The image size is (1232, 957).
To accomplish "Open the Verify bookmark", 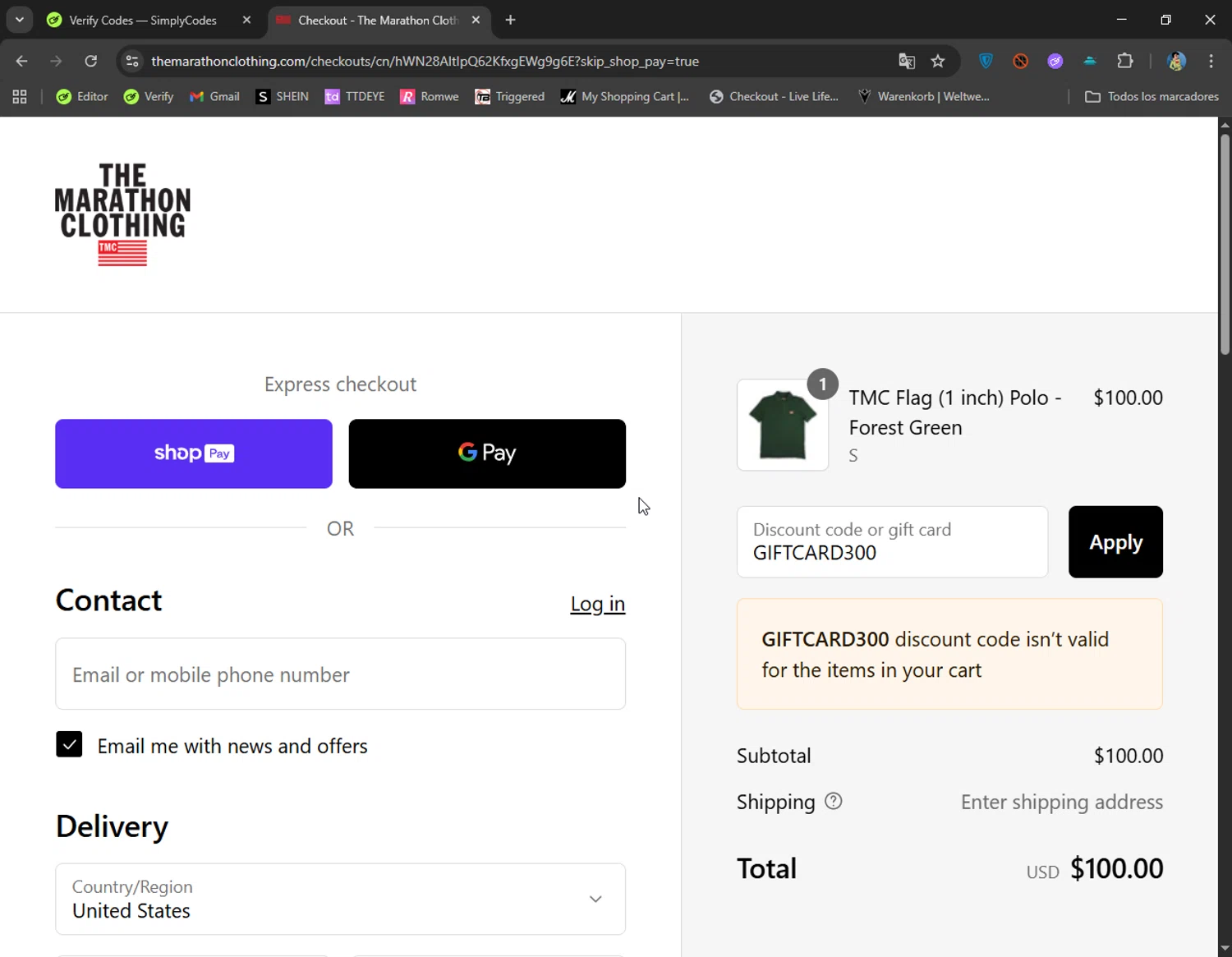I will pyautogui.click(x=149, y=96).
